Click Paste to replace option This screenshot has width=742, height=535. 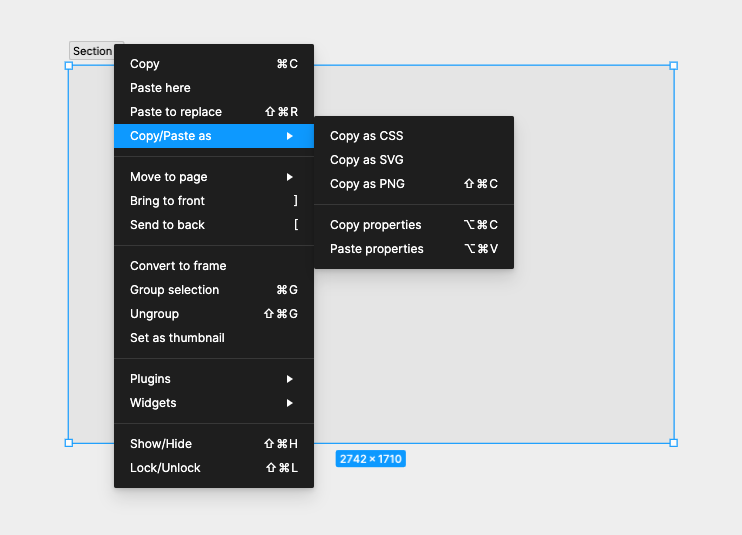click(214, 112)
